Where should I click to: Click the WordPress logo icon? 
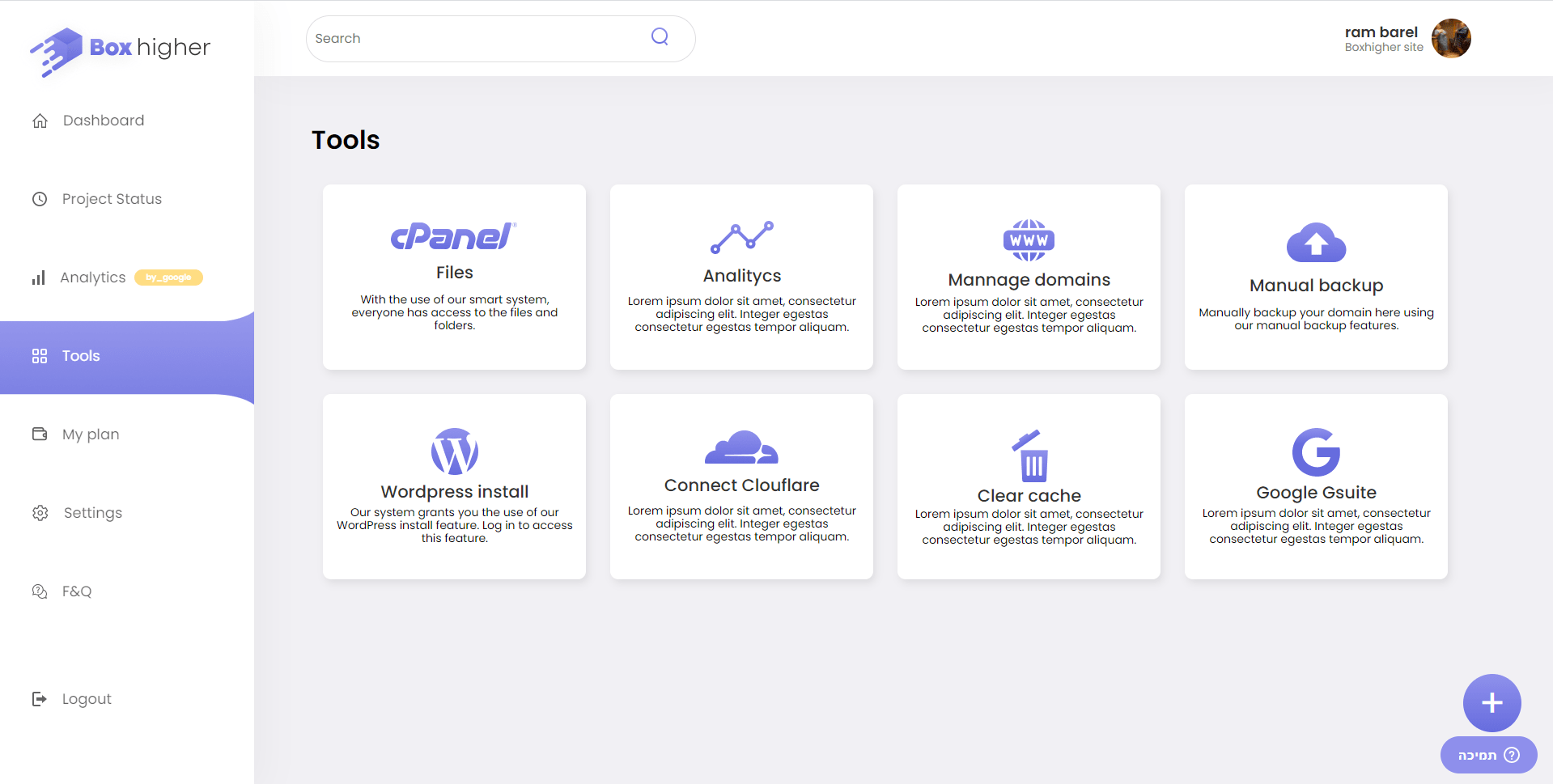(455, 451)
